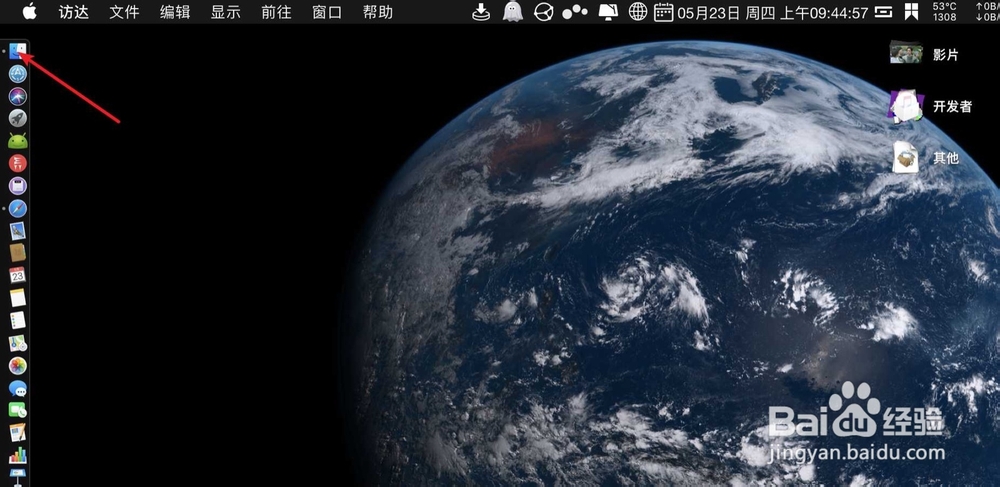Open the 编辑 menu
Image resolution: width=1000 pixels, height=487 pixels.
[x=175, y=12]
